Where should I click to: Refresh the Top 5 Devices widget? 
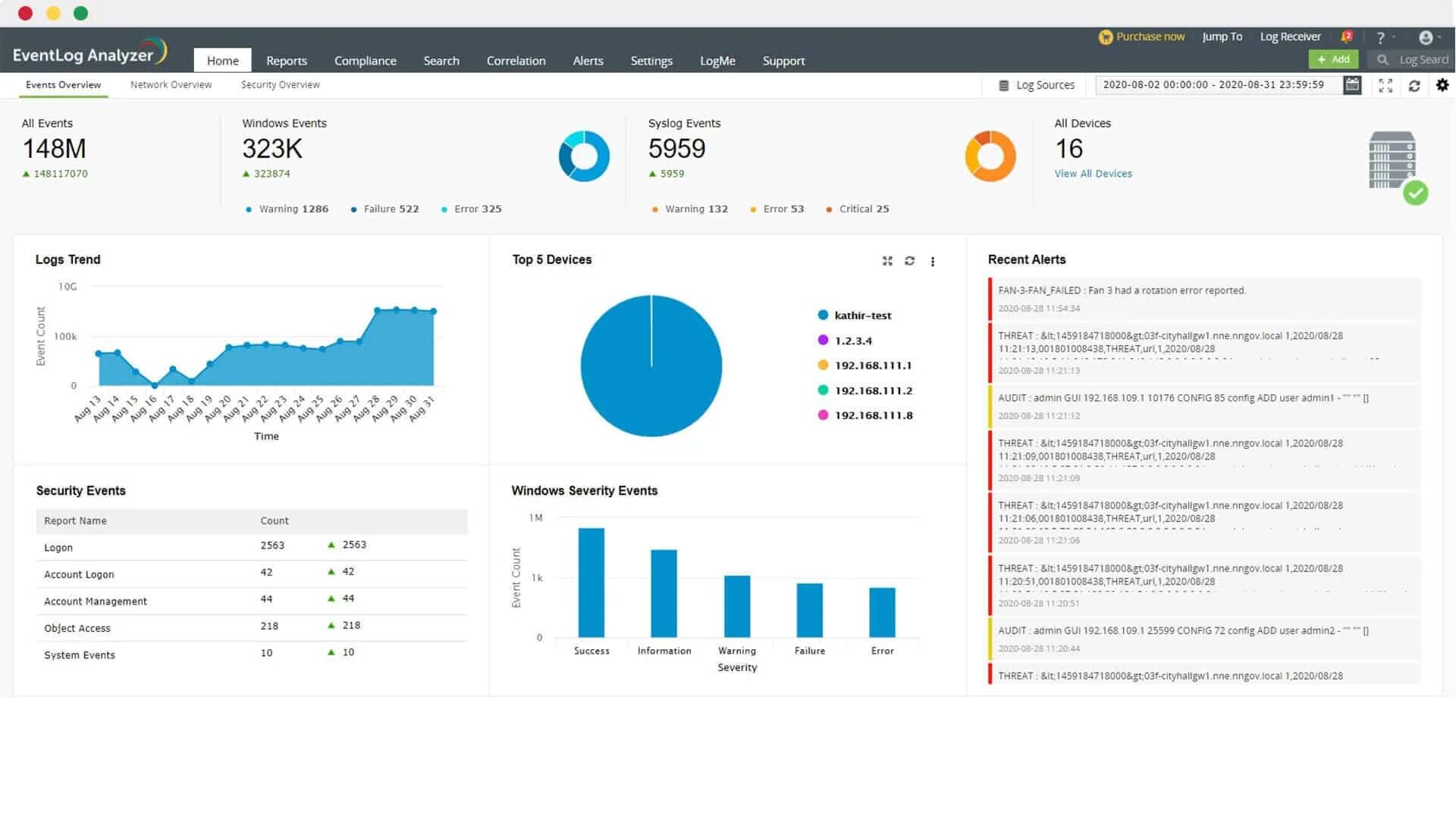909,261
